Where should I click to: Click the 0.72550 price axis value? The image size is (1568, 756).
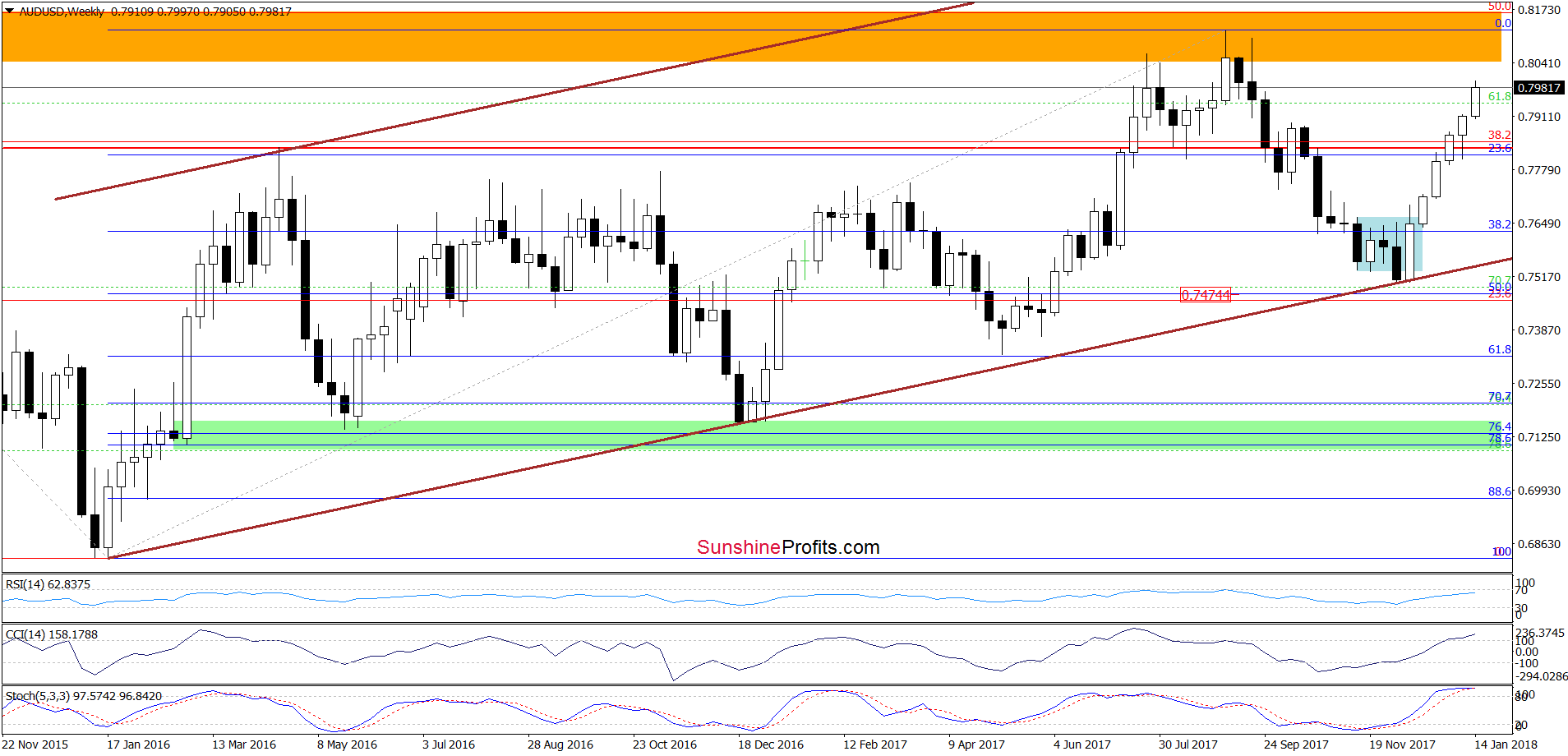click(x=1538, y=384)
